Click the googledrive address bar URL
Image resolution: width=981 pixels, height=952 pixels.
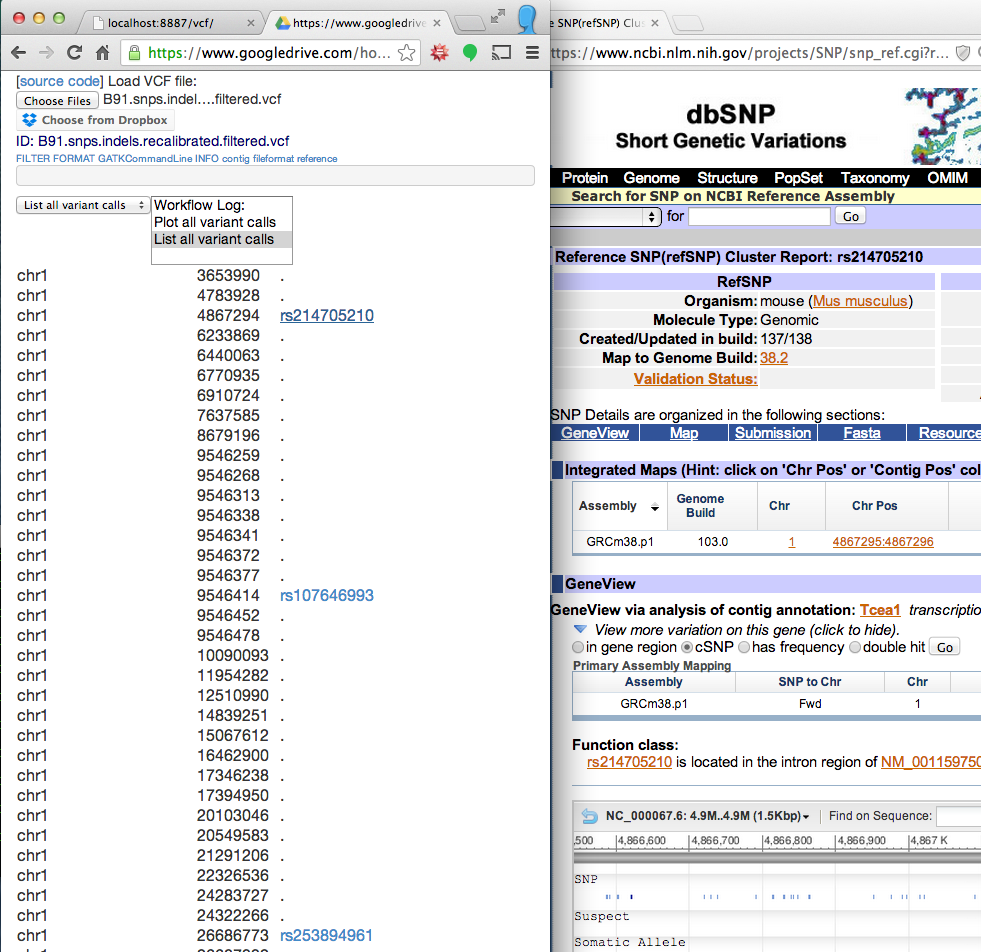click(269, 53)
